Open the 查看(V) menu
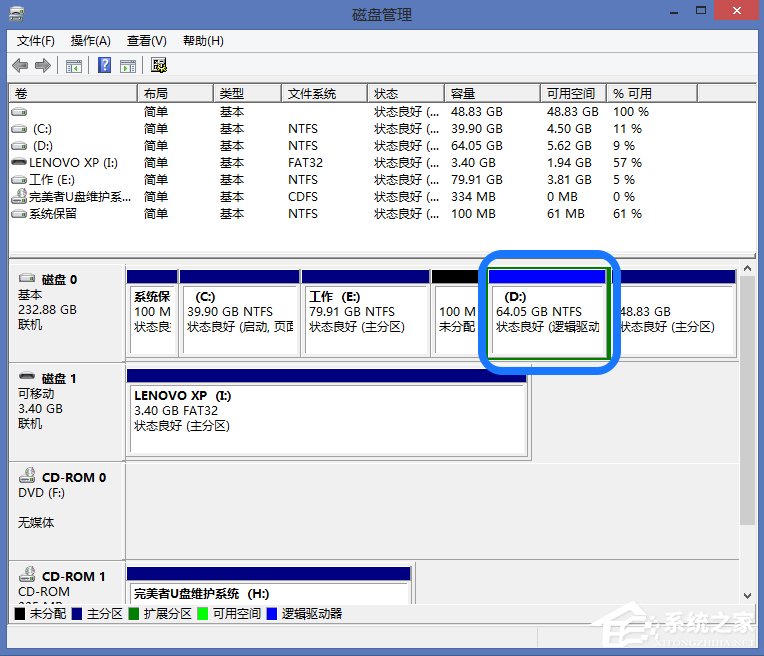The width and height of the screenshot is (764, 656). point(147,41)
